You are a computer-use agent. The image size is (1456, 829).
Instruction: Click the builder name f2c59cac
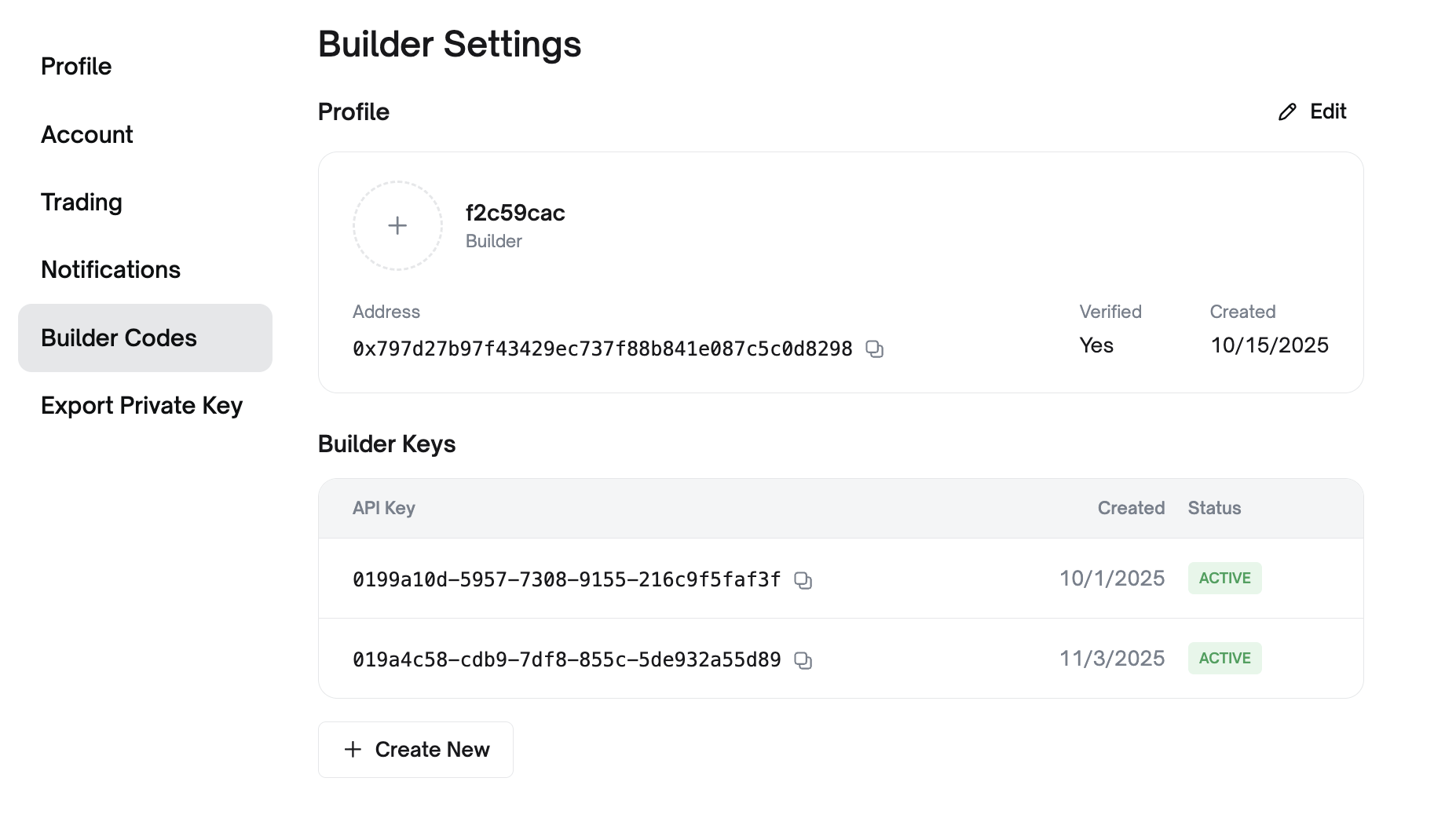point(514,213)
